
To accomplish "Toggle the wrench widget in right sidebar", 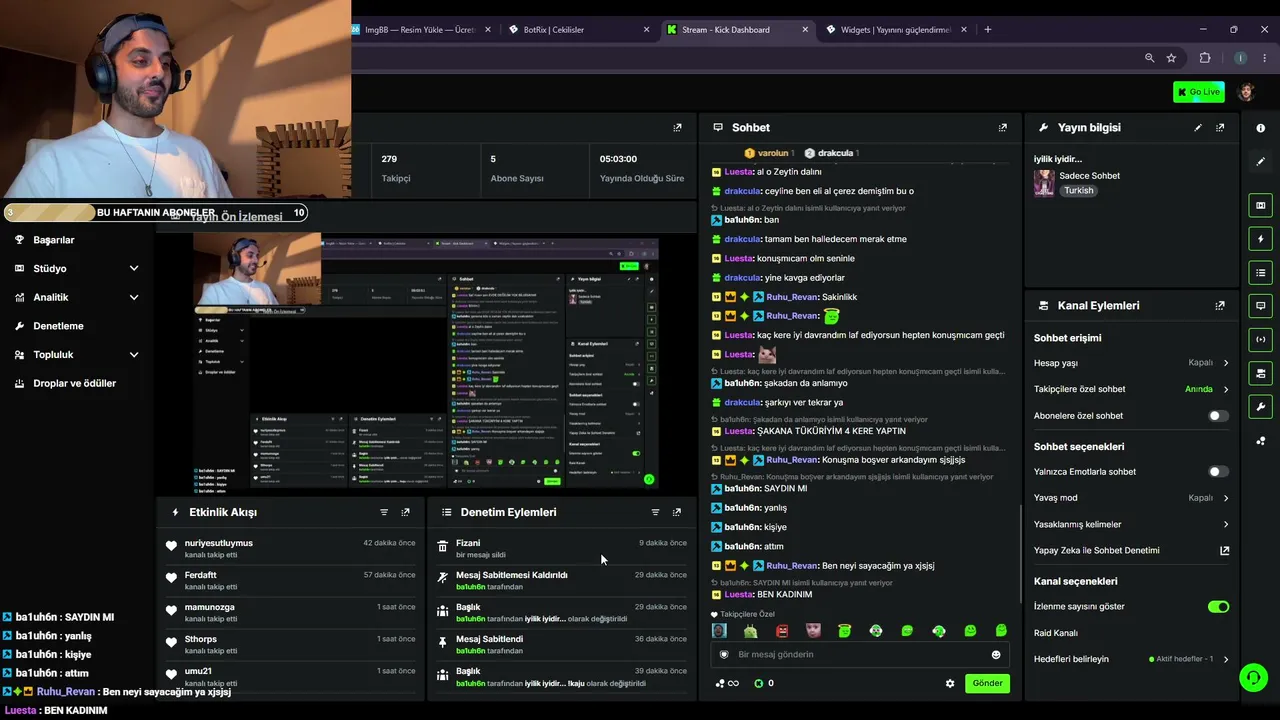I will pyautogui.click(x=1260, y=407).
